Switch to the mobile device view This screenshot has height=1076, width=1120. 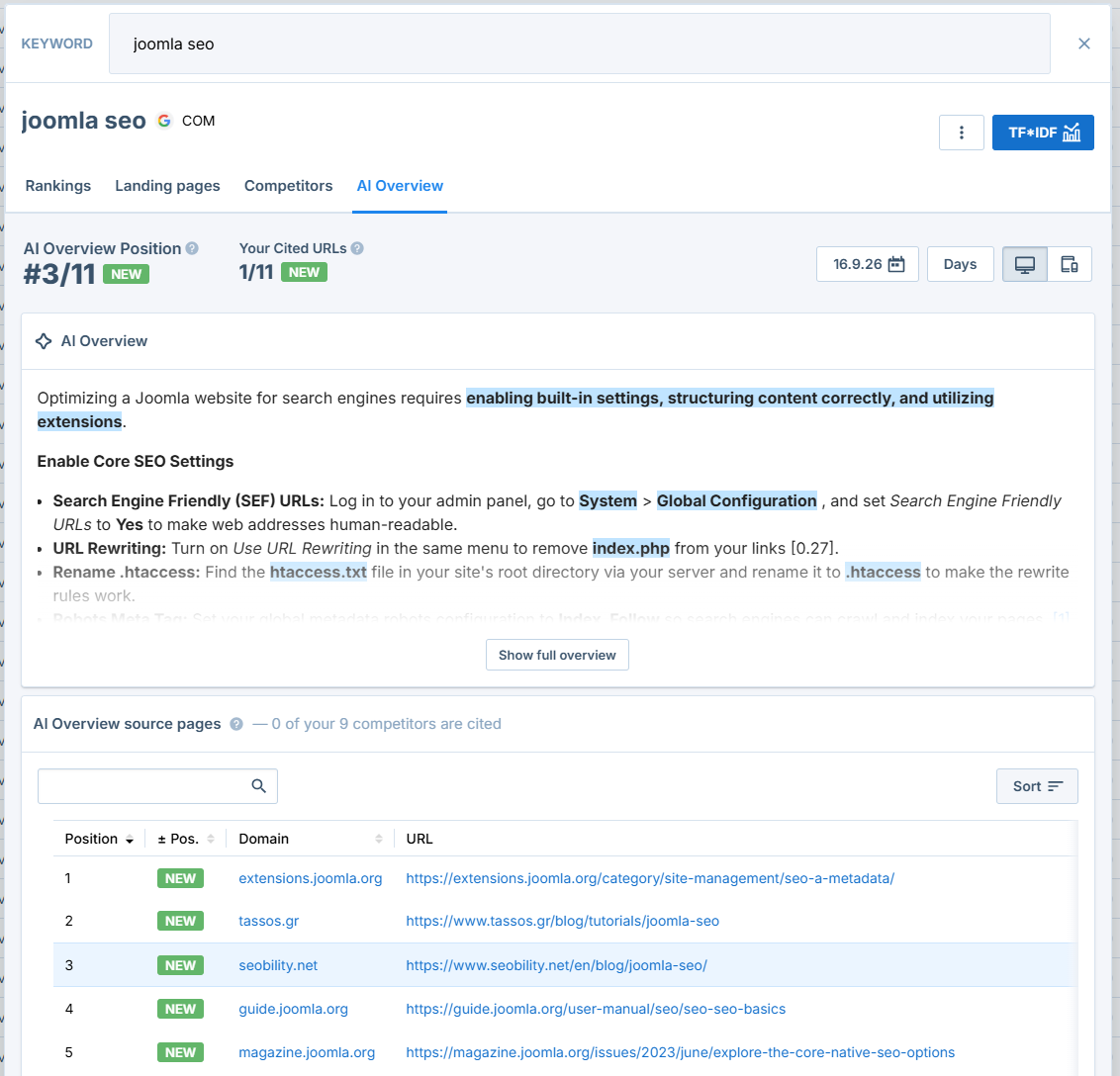coord(1070,264)
